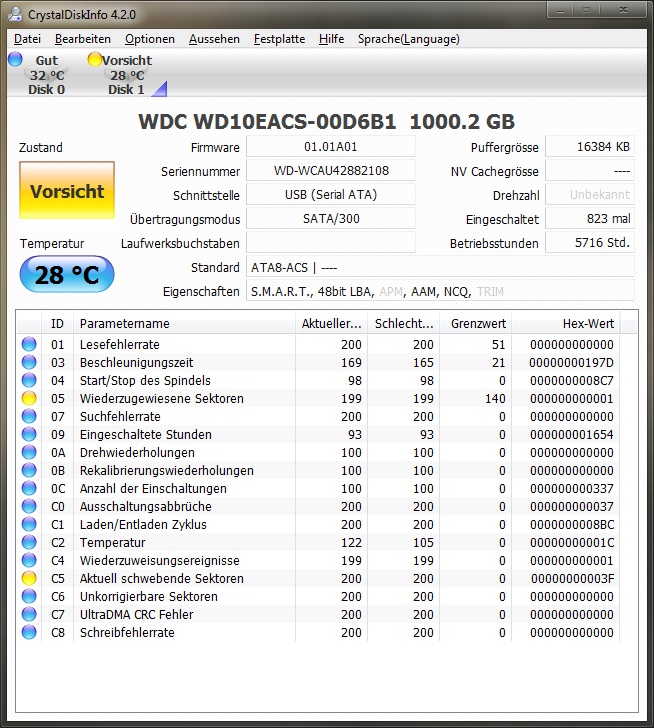Click status circle of Wiederzuweisungsereignisse row
Screen dimensions: 654x728
(29, 560)
